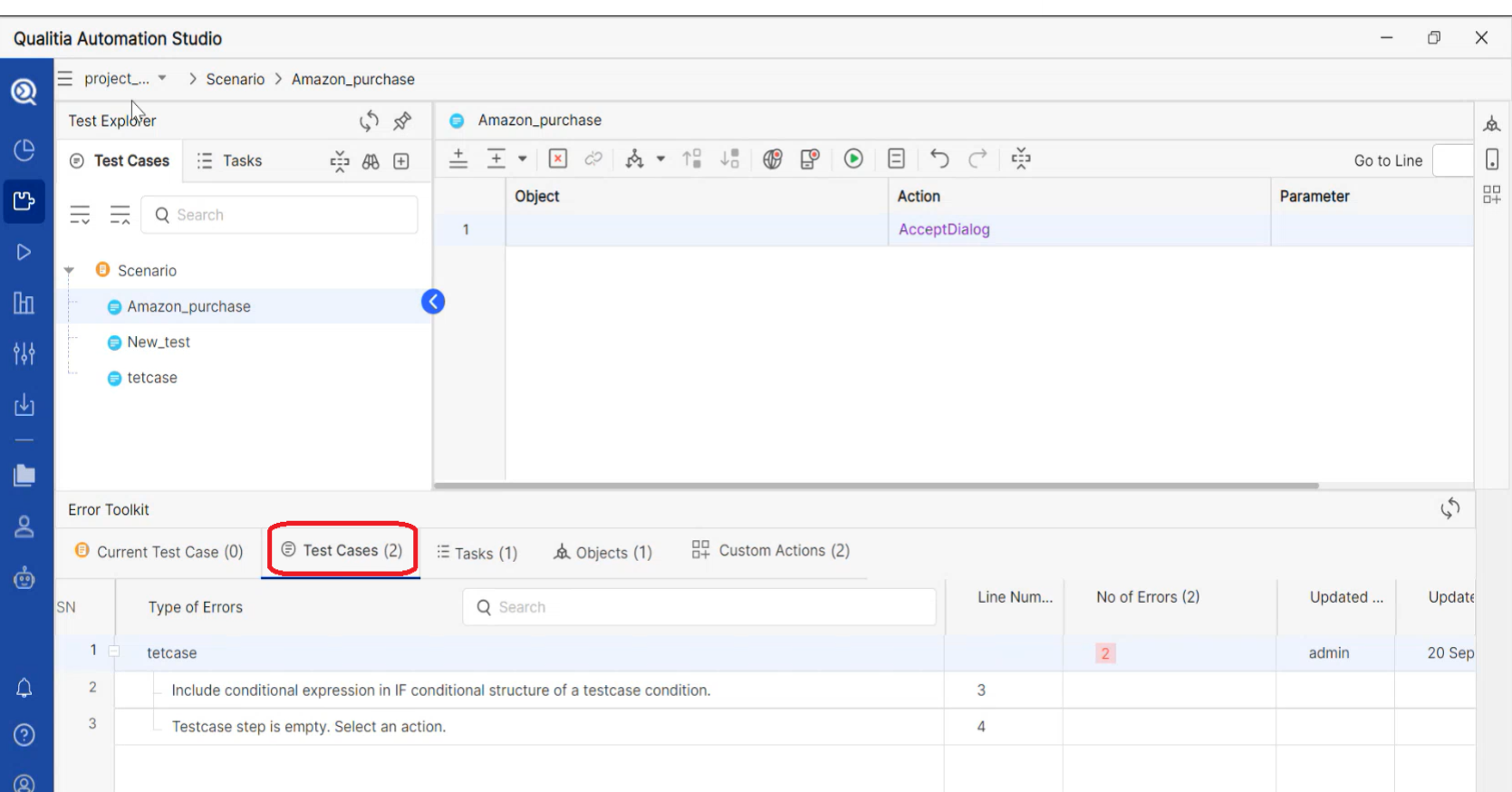
Task: Collapse the Test Explorer with blue arrow
Action: (433, 302)
